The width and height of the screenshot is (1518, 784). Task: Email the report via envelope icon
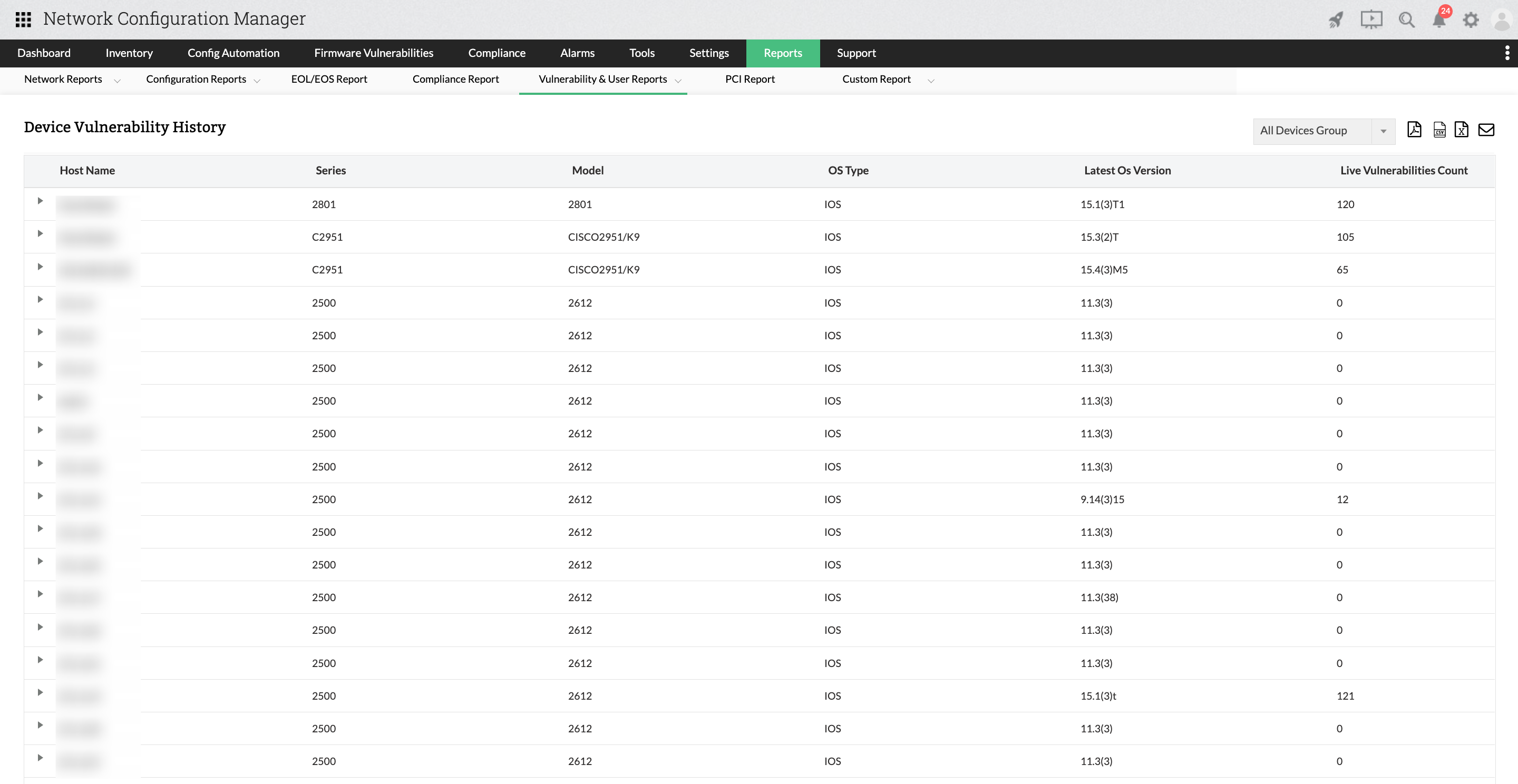(x=1486, y=130)
